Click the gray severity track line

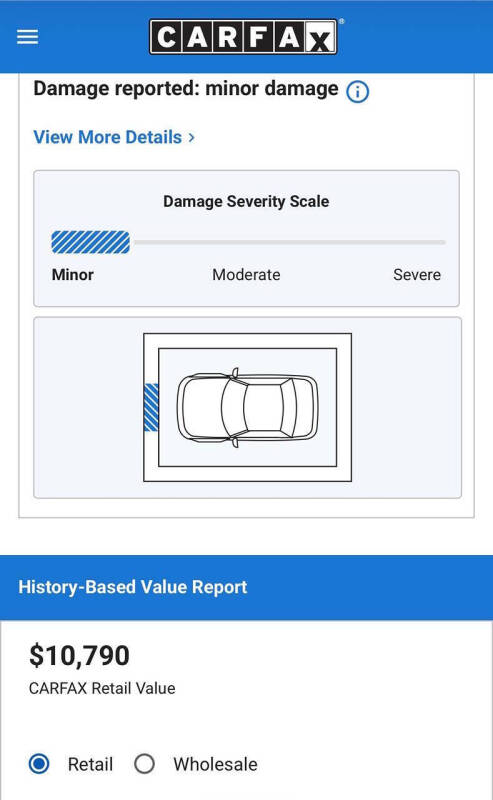[x=289, y=242]
